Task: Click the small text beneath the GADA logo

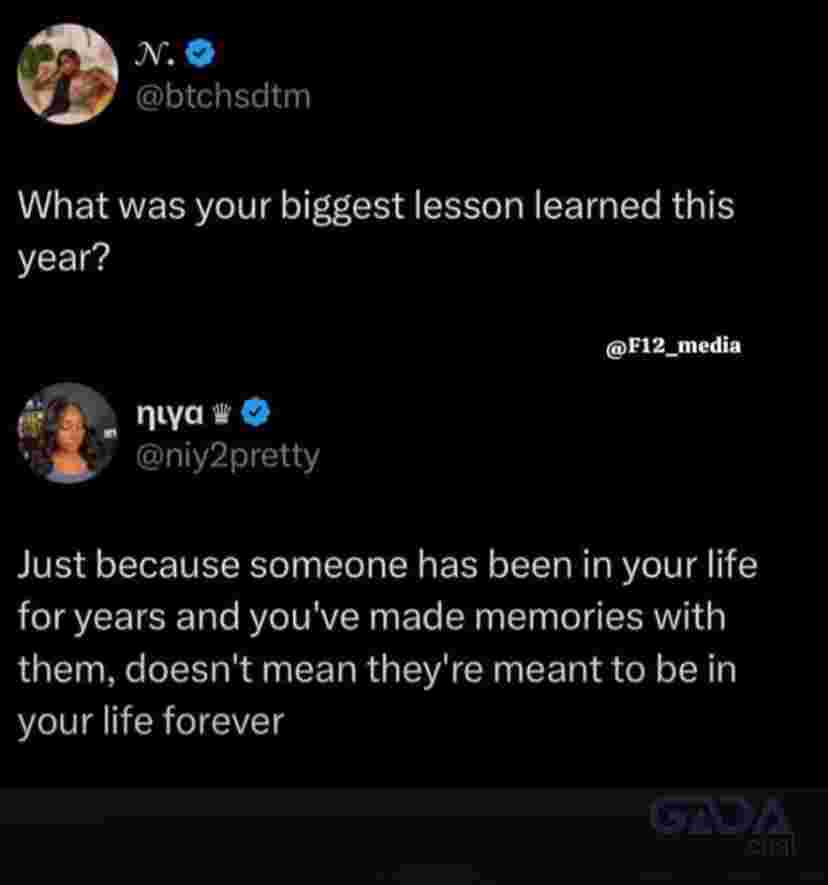Action: (770, 847)
